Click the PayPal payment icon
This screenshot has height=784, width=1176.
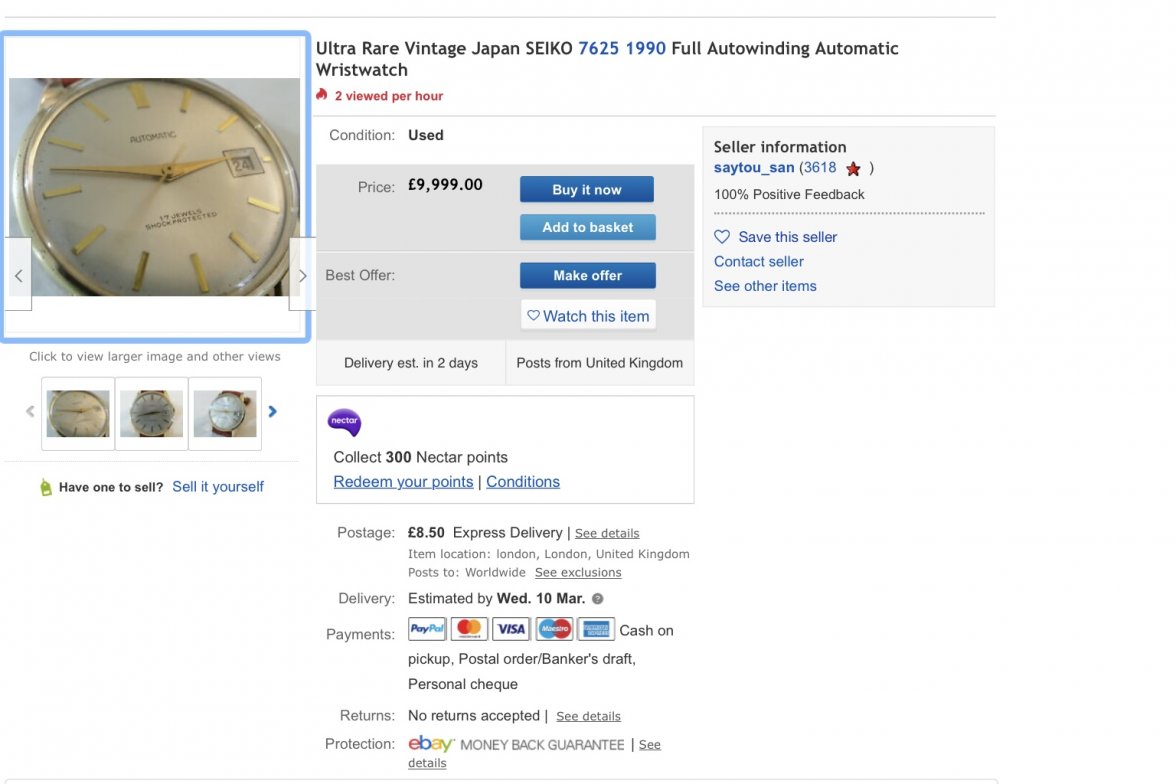click(427, 629)
